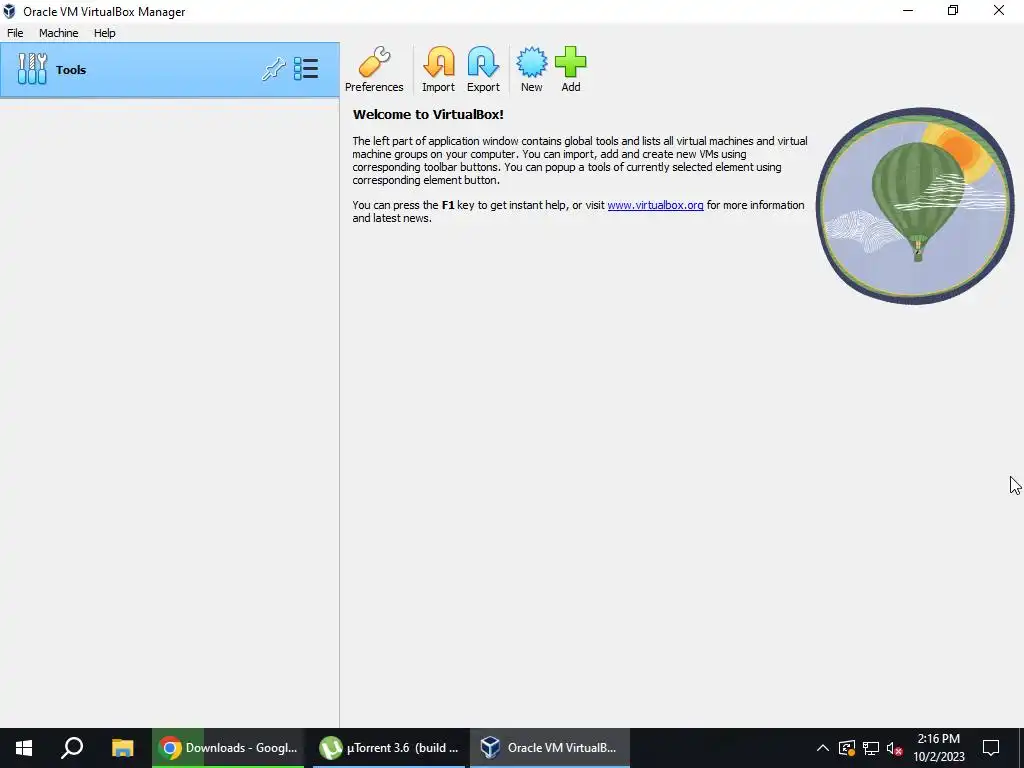Add an existing virtual machine
The height and width of the screenshot is (768, 1024).
(x=571, y=69)
